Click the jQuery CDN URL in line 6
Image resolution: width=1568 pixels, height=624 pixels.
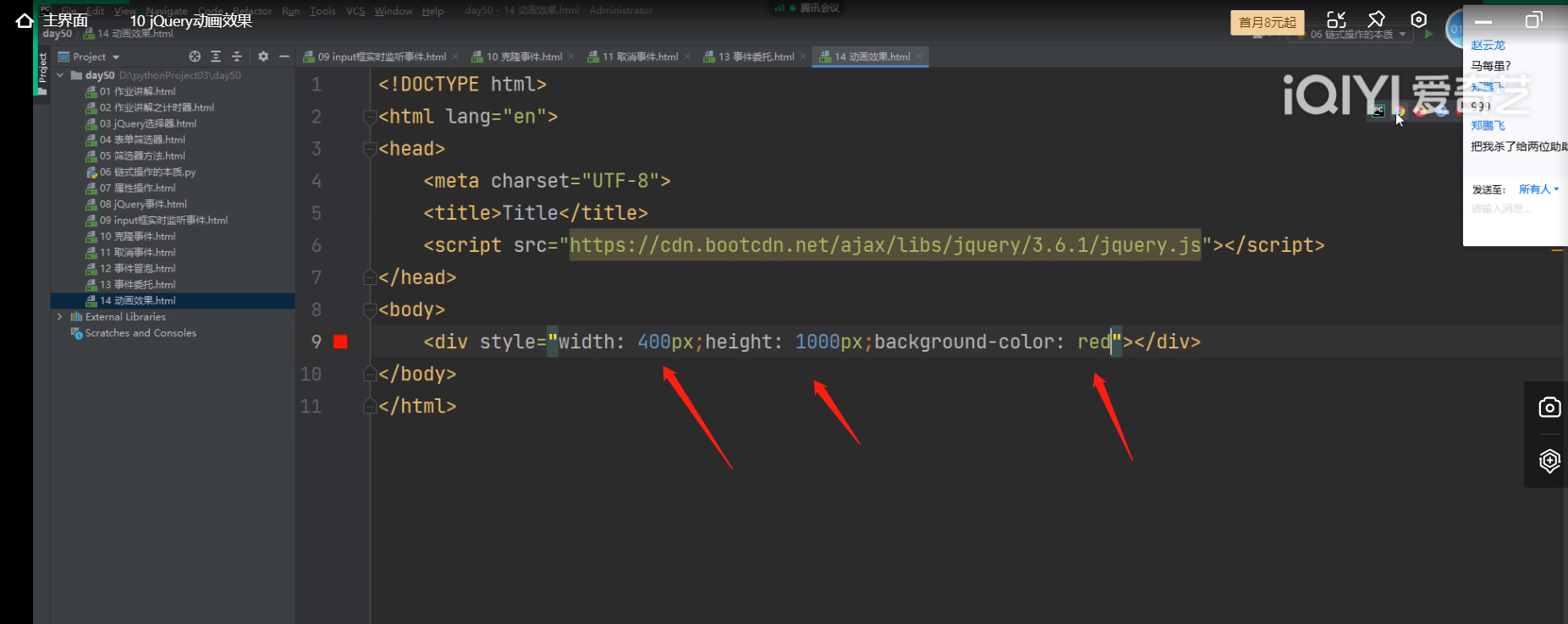885,245
